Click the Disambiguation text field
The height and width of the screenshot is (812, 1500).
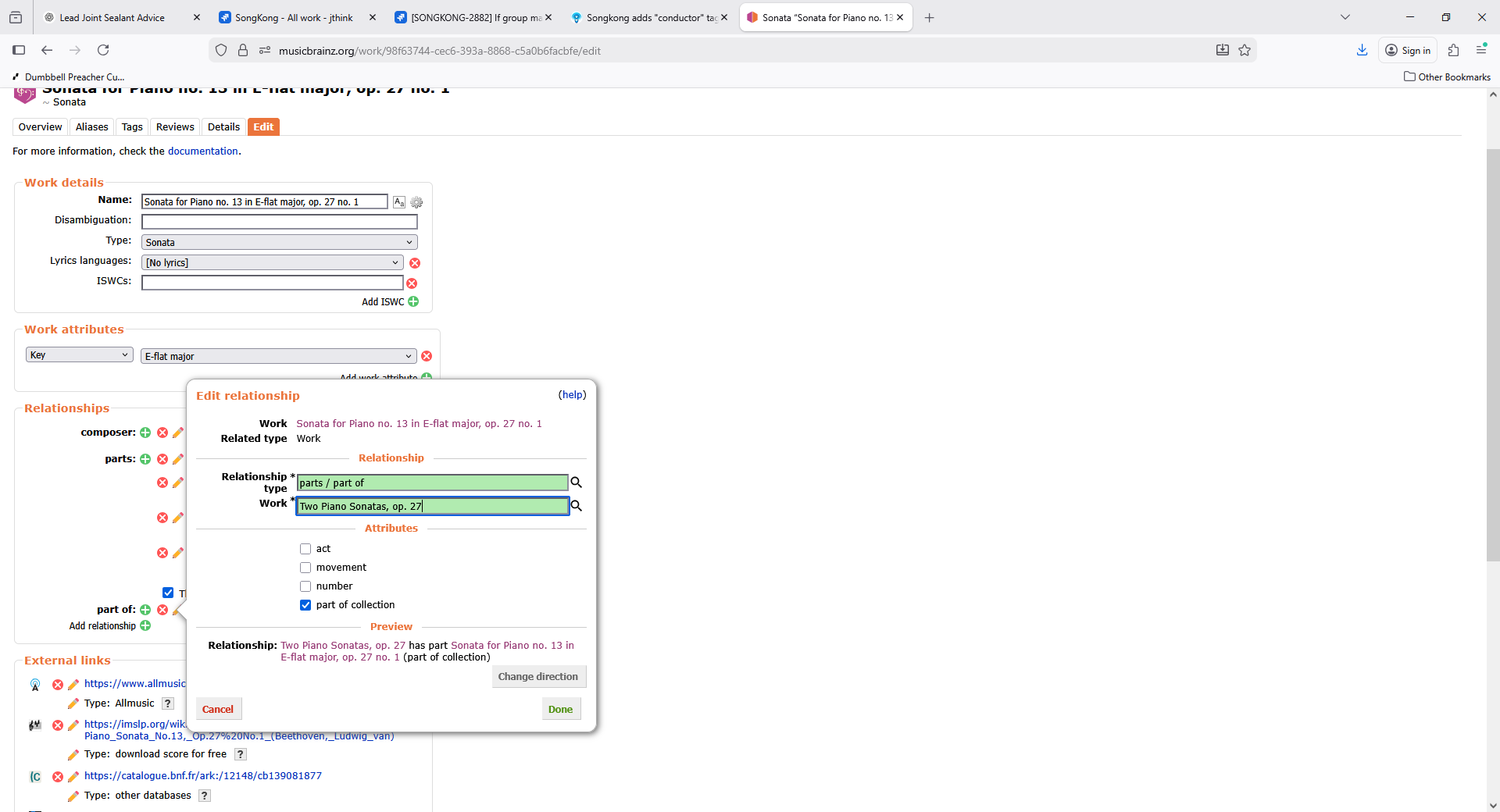pos(279,222)
